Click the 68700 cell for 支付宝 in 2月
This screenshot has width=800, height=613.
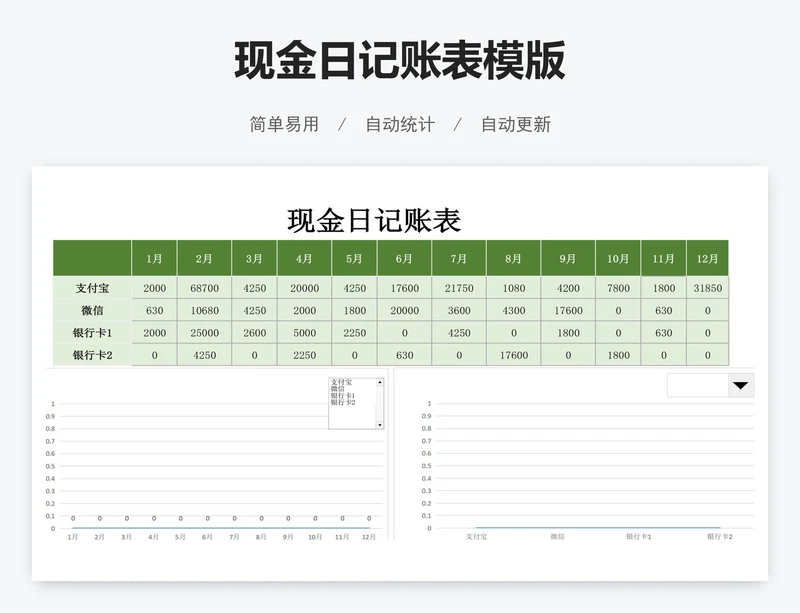pyautogui.click(x=204, y=288)
